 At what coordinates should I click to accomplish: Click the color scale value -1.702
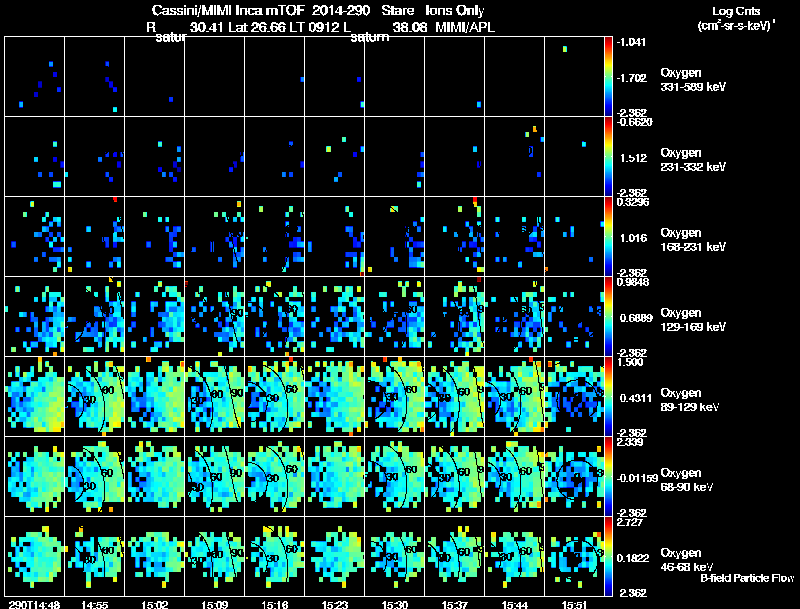(x=631, y=78)
